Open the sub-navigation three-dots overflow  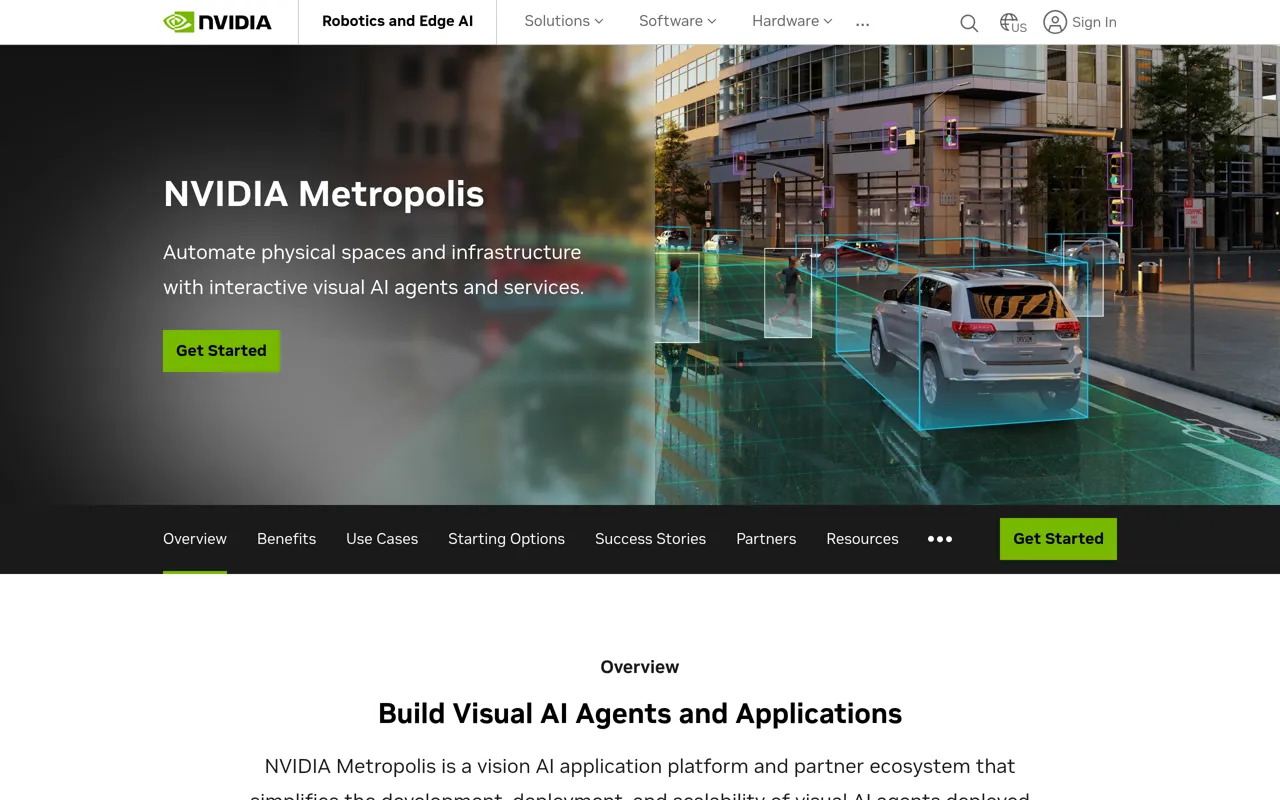(940, 539)
